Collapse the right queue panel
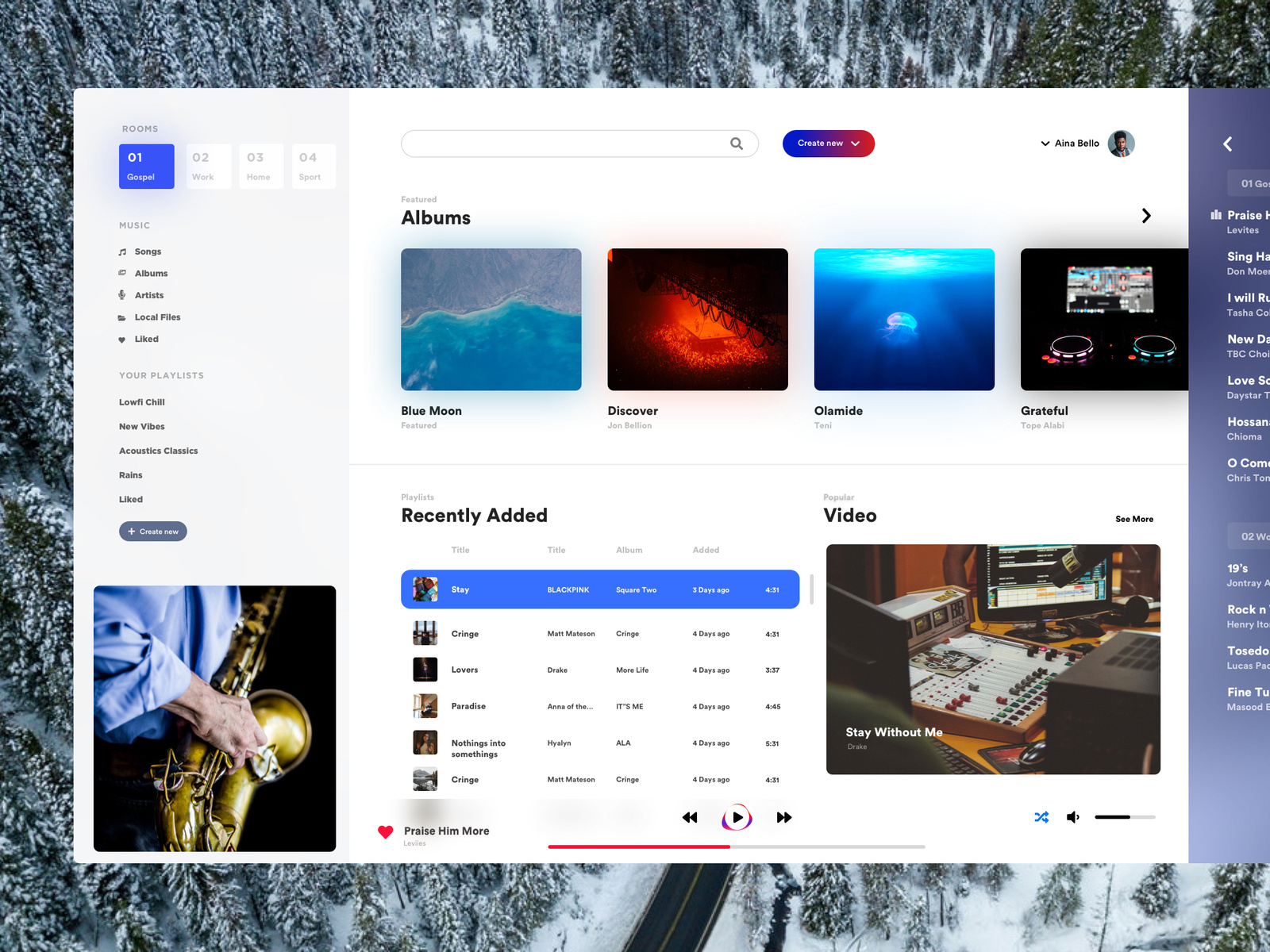 tap(1227, 144)
